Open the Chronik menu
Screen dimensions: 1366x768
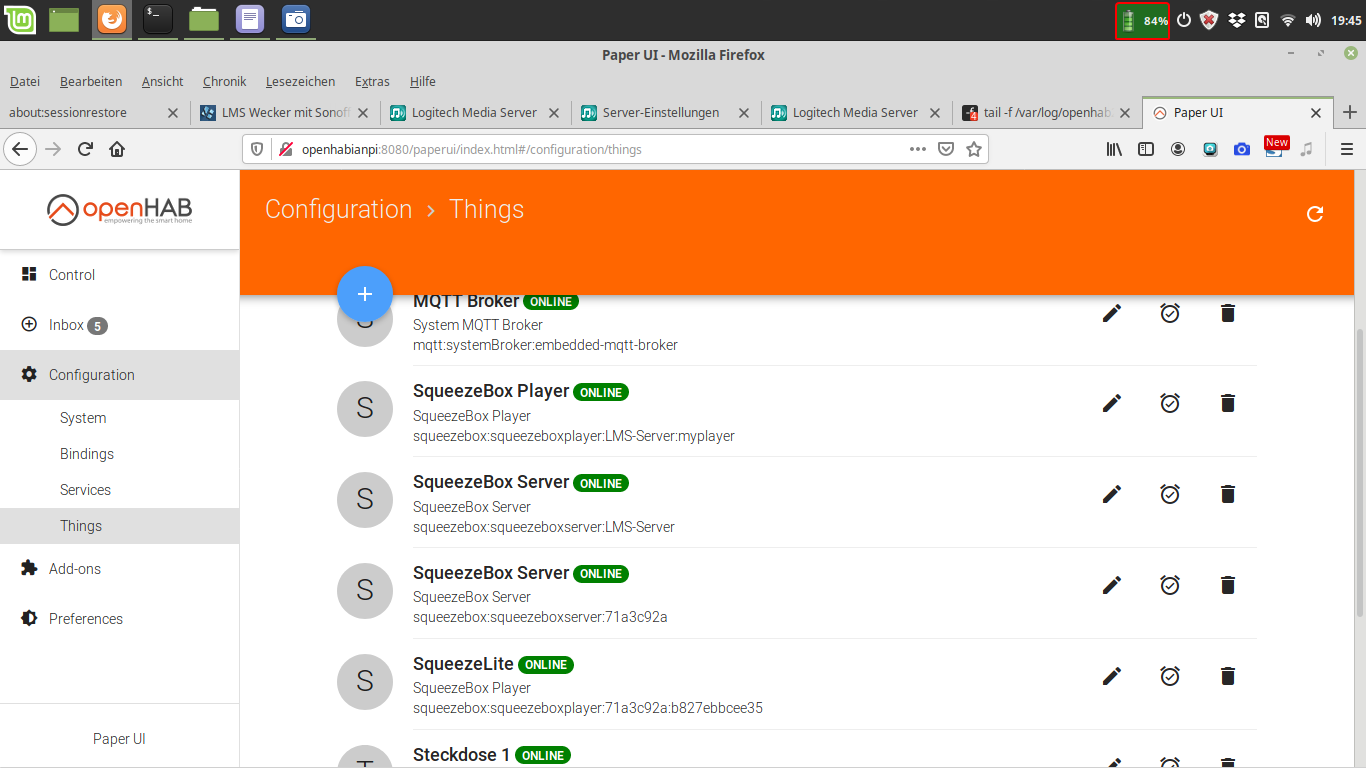(224, 81)
